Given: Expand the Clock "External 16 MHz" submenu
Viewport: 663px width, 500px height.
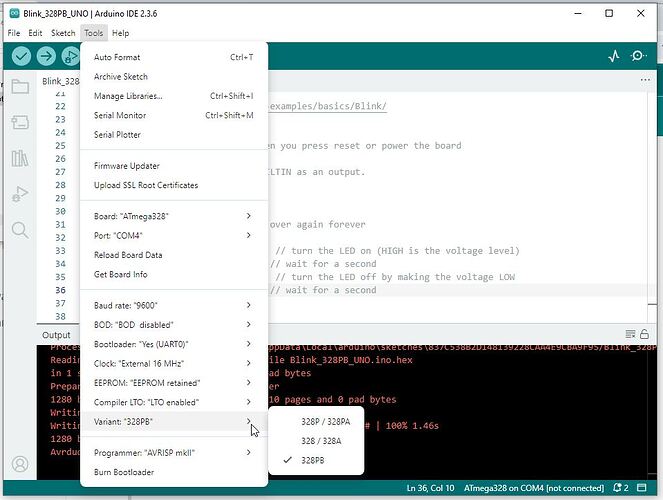Looking at the screenshot, I should click(x=174, y=363).
